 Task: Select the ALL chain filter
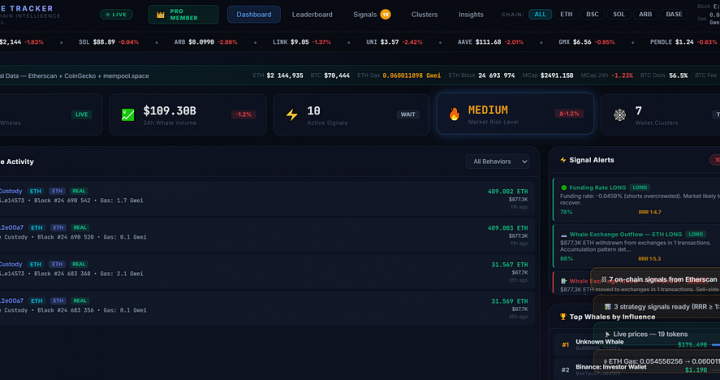pyautogui.click(x=540, y=14)
